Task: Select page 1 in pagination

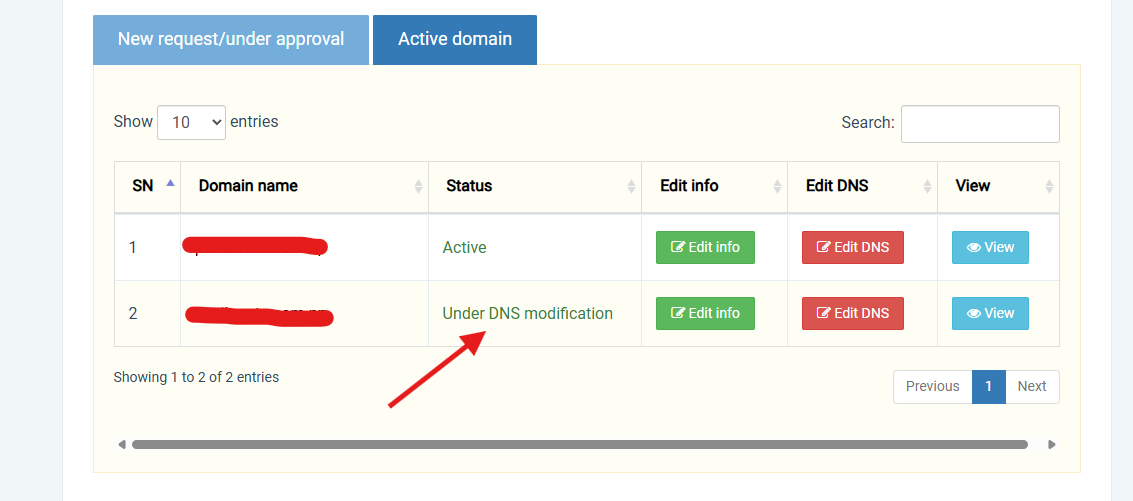Action: pos(988,387)
